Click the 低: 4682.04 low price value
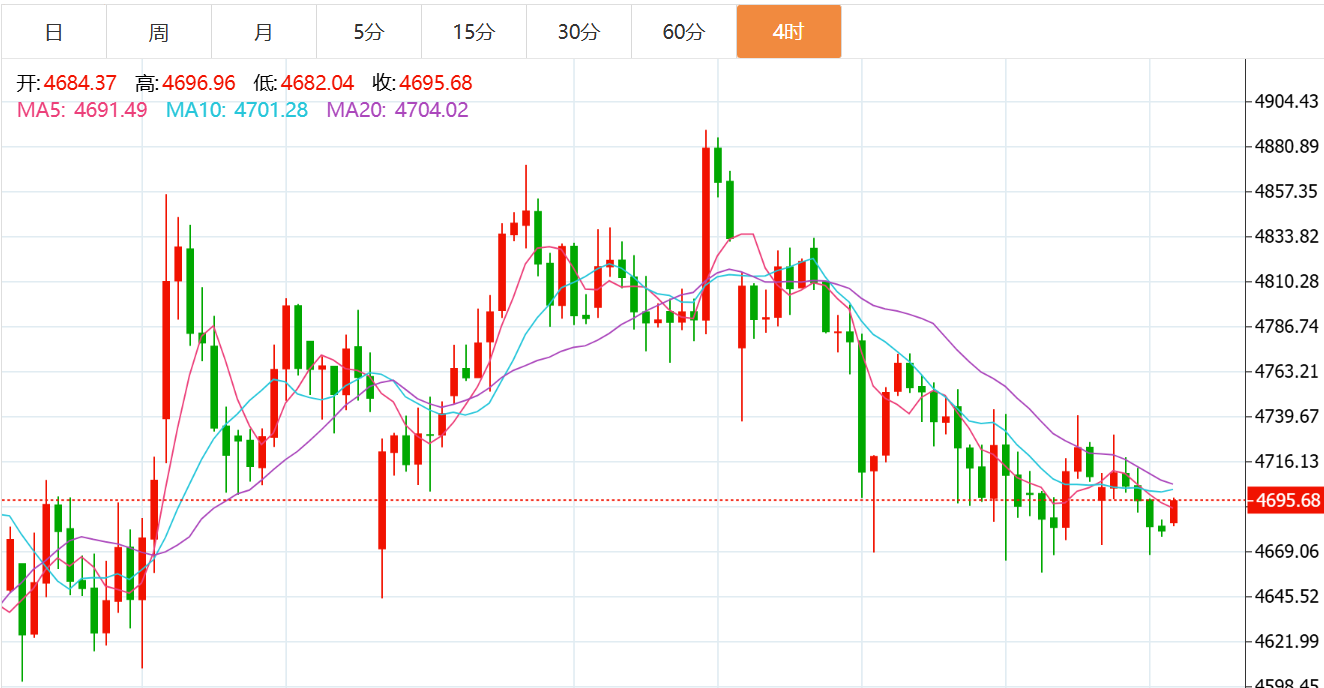Image resolution: width=1324 pixels, height=688 pixels. (304, 83)
